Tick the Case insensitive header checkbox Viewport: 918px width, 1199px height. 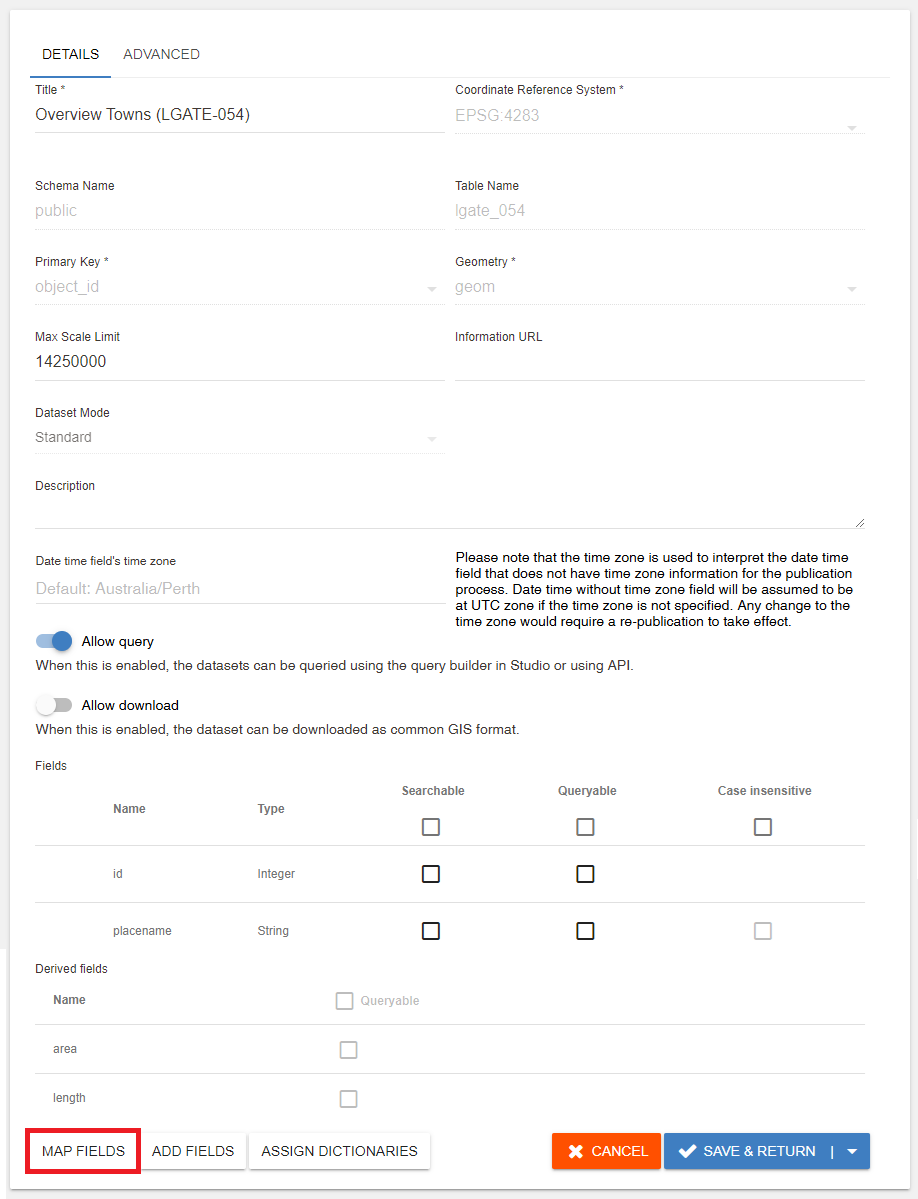click(763, 827)
